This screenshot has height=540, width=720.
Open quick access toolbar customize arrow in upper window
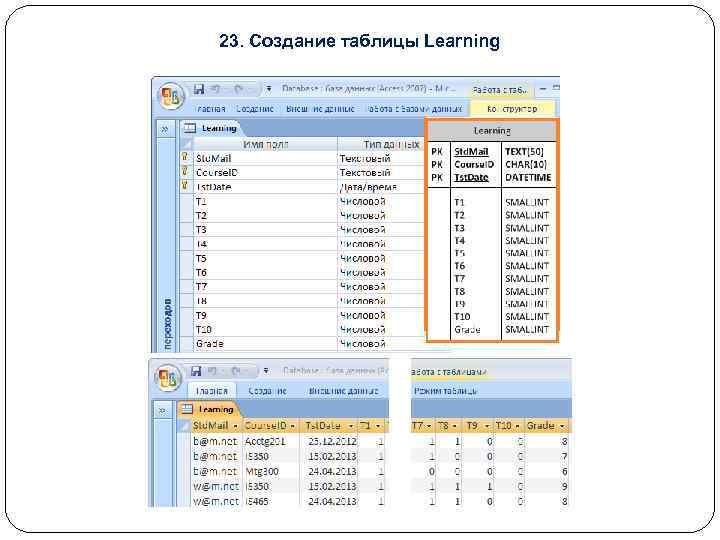[x=269, y=89]
